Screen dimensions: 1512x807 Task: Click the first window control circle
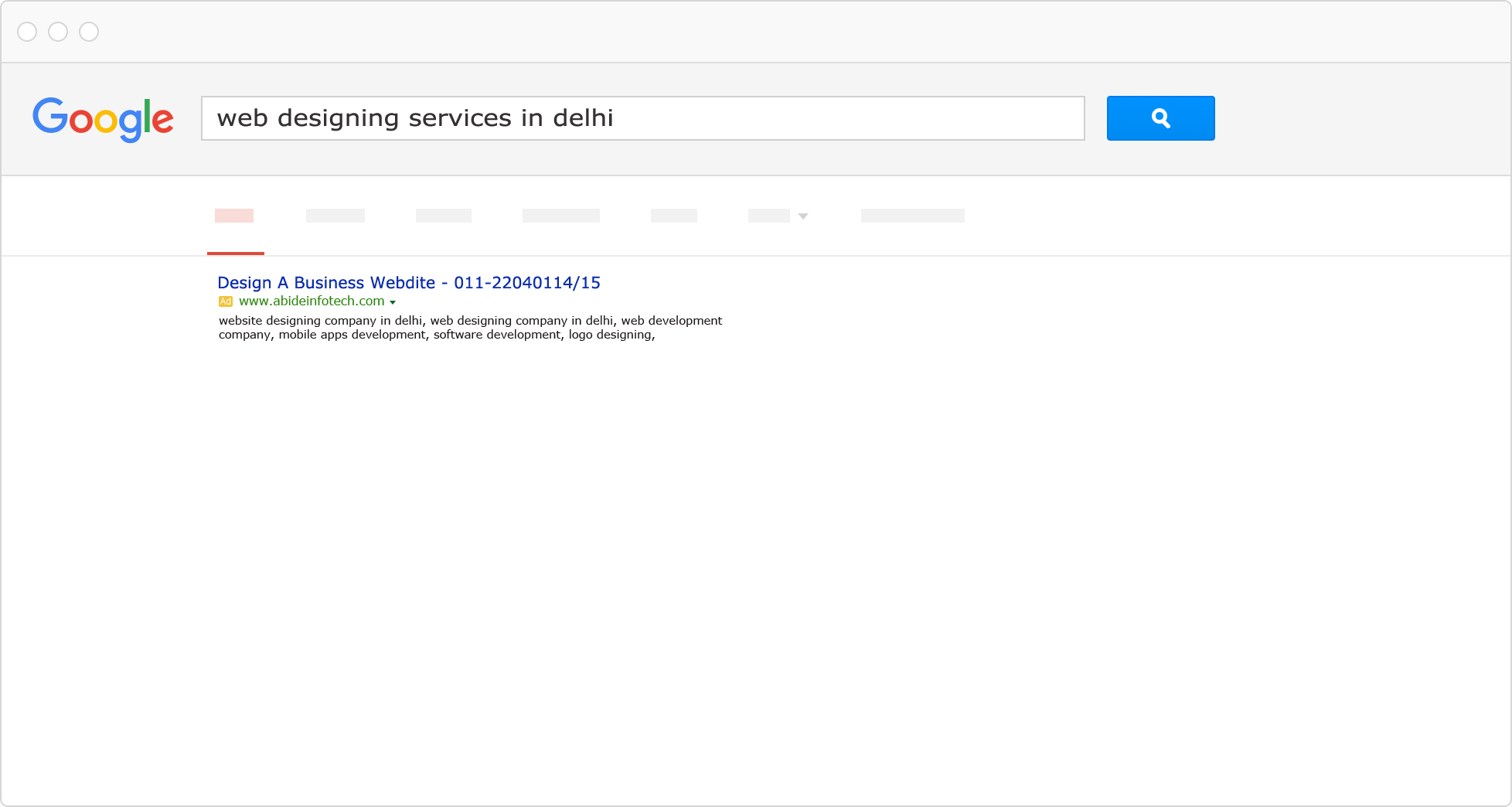tap(27, 32)
